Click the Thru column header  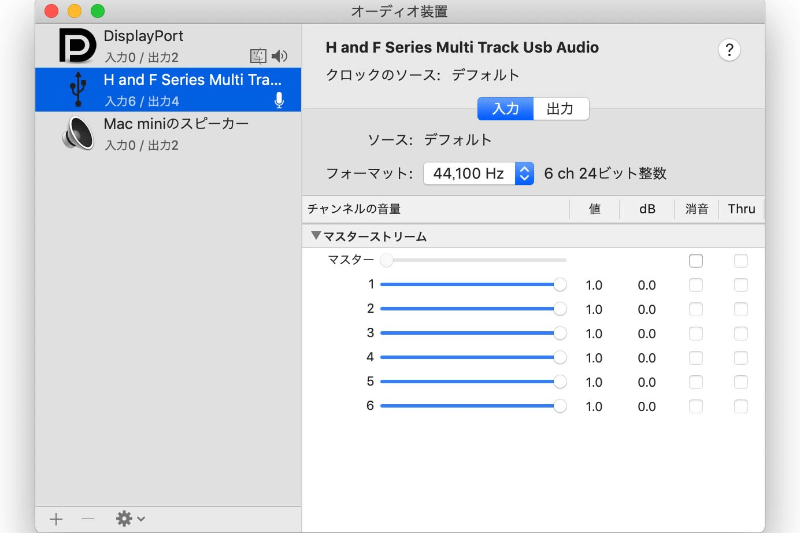741,209
